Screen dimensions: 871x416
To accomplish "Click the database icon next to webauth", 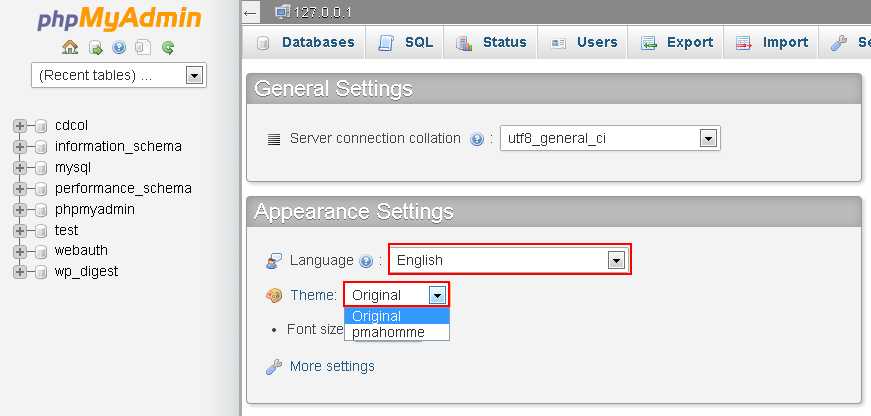I will click(x=41, y=251).
